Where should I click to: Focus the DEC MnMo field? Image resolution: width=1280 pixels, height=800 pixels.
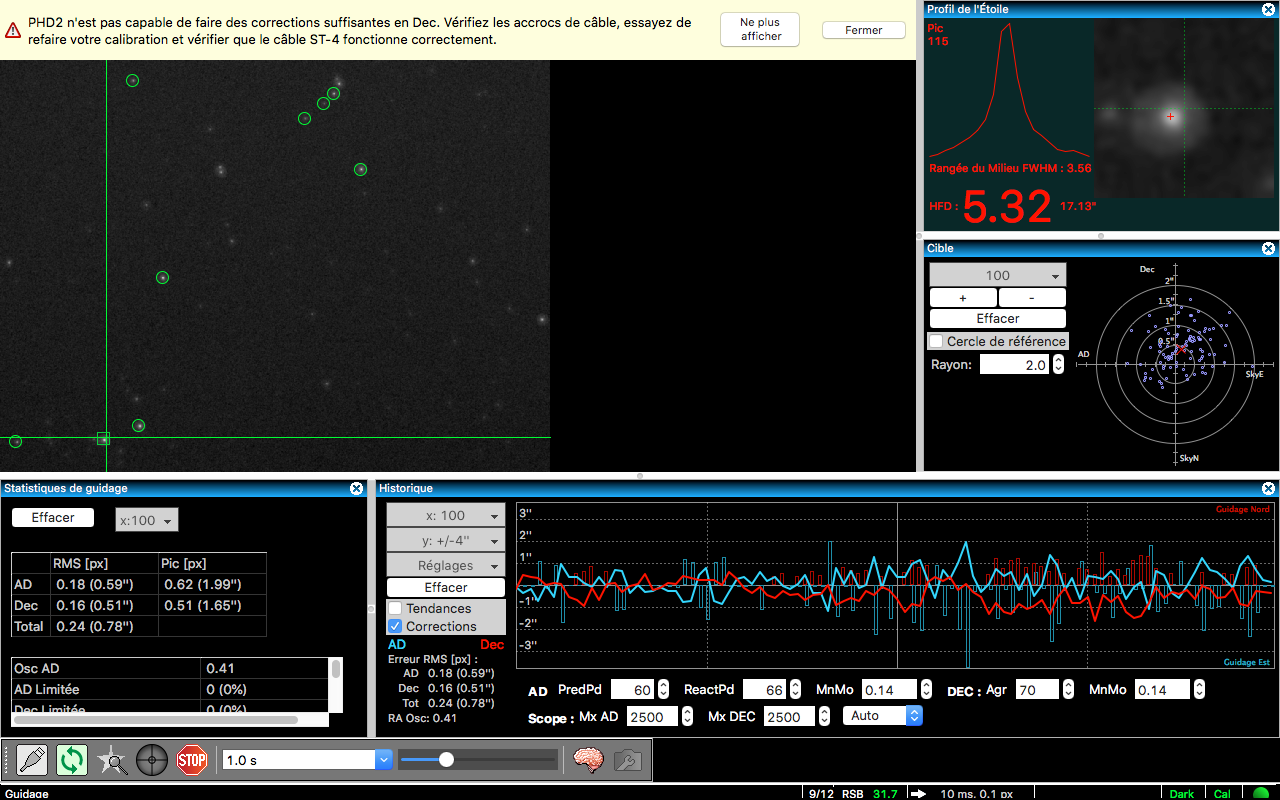tap(1162, 689)
